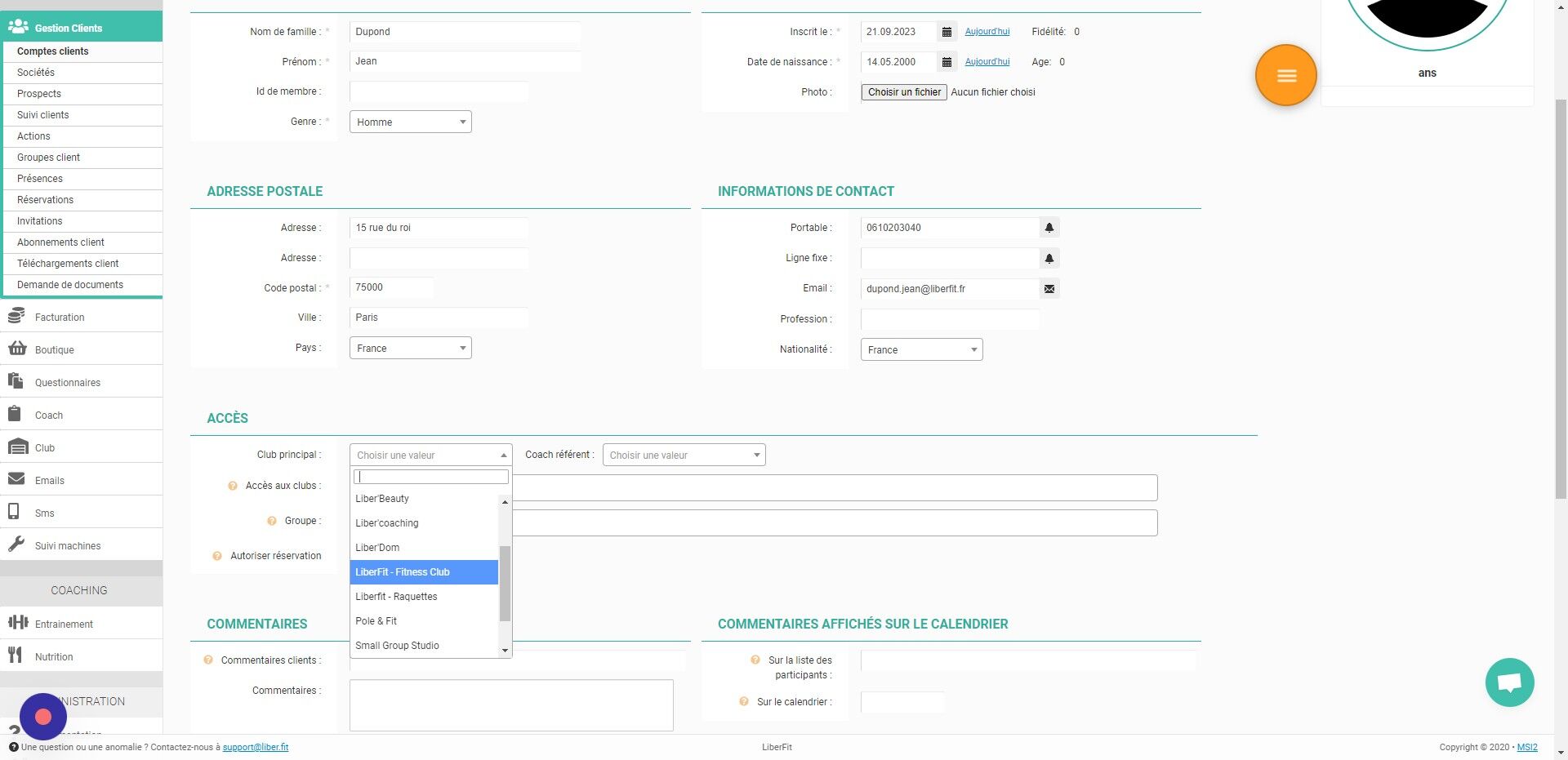Click the Code postal field
This screenshot has width=1568, height=760.
pos(392,287)
